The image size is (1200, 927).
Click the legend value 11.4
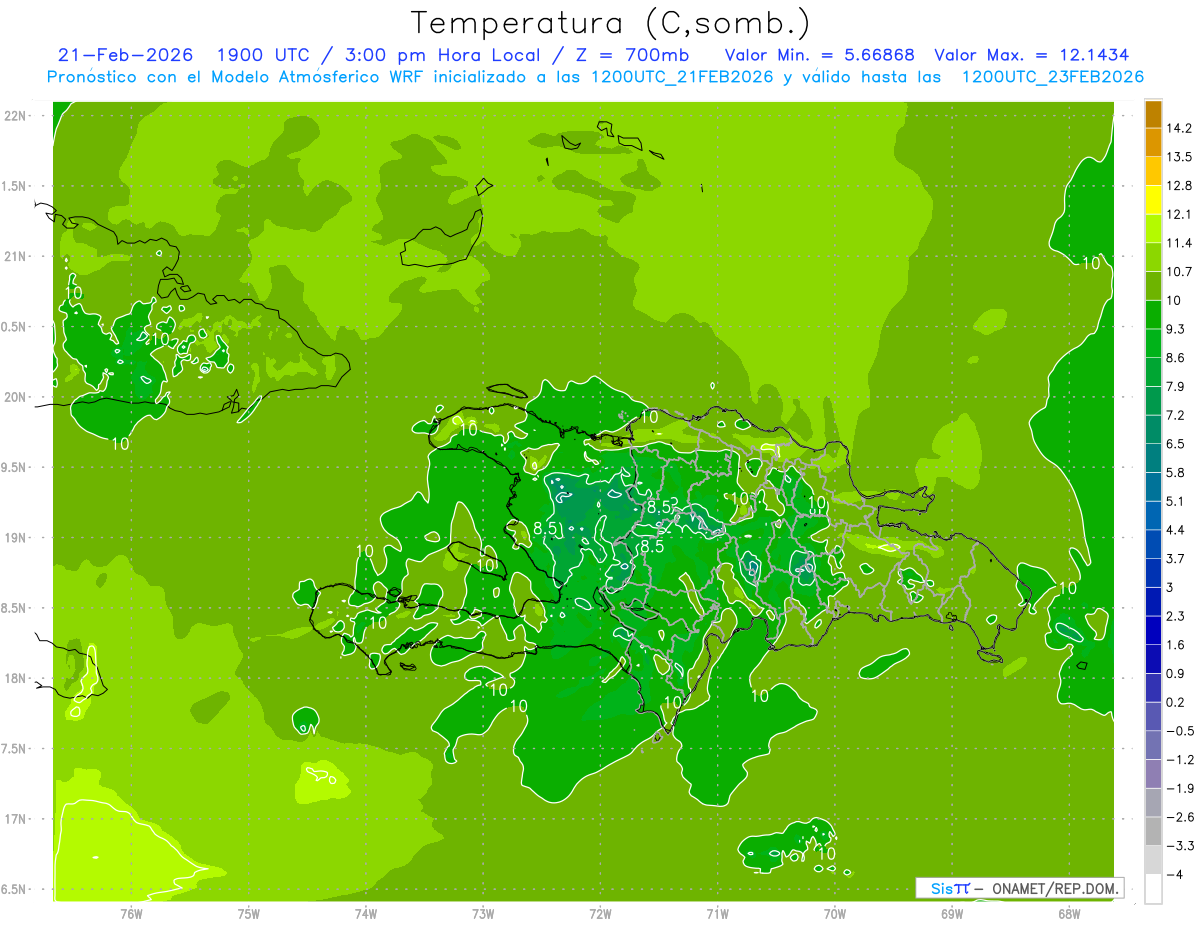coord(1180,243)
